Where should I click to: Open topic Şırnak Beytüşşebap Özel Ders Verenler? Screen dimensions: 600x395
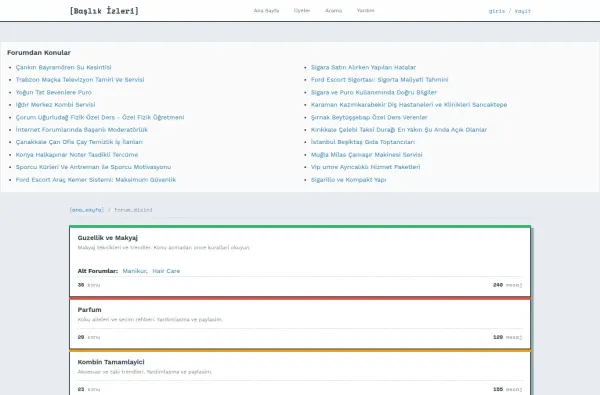click(x=369, y=117)
